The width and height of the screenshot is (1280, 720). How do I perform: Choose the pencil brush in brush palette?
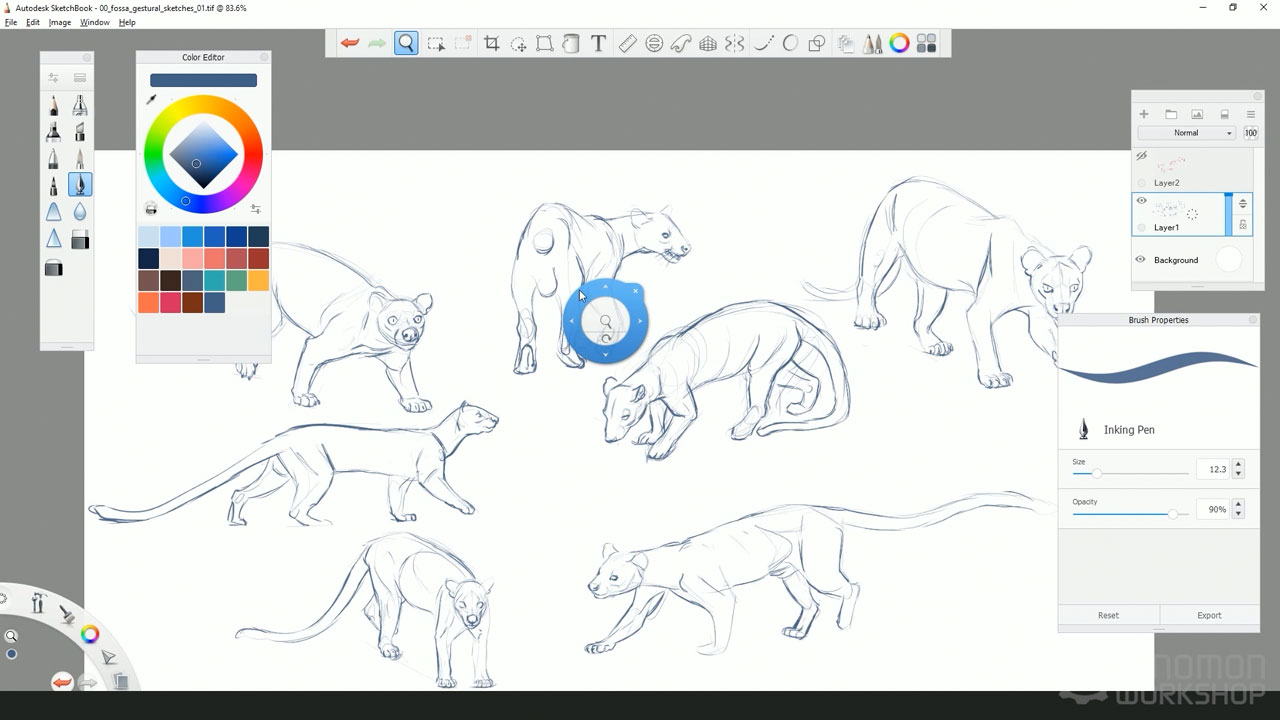tap(54, 106)
